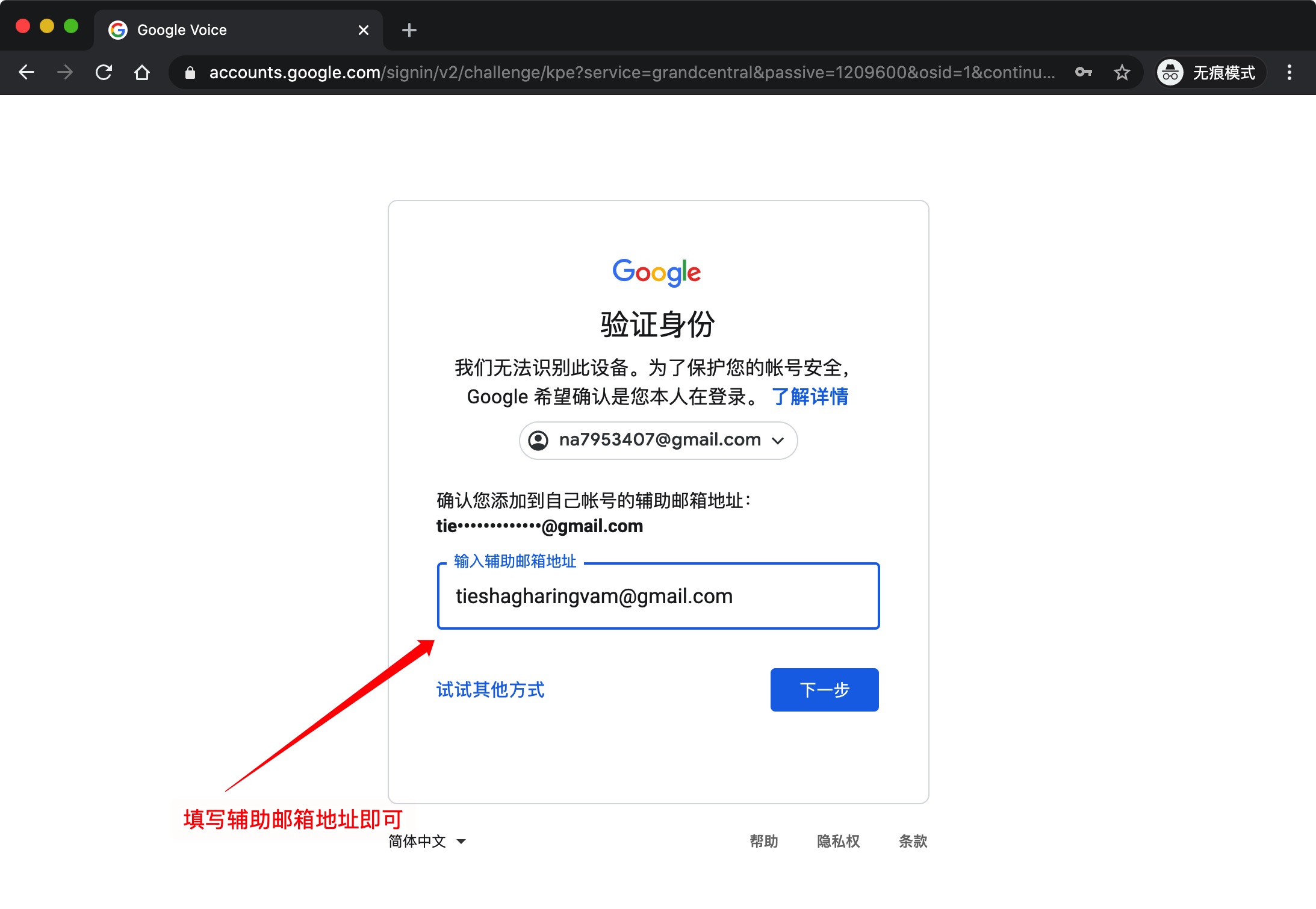This screenshot has height=909, width=1316.
Task: Open a new browser tab
Action: 409,30
